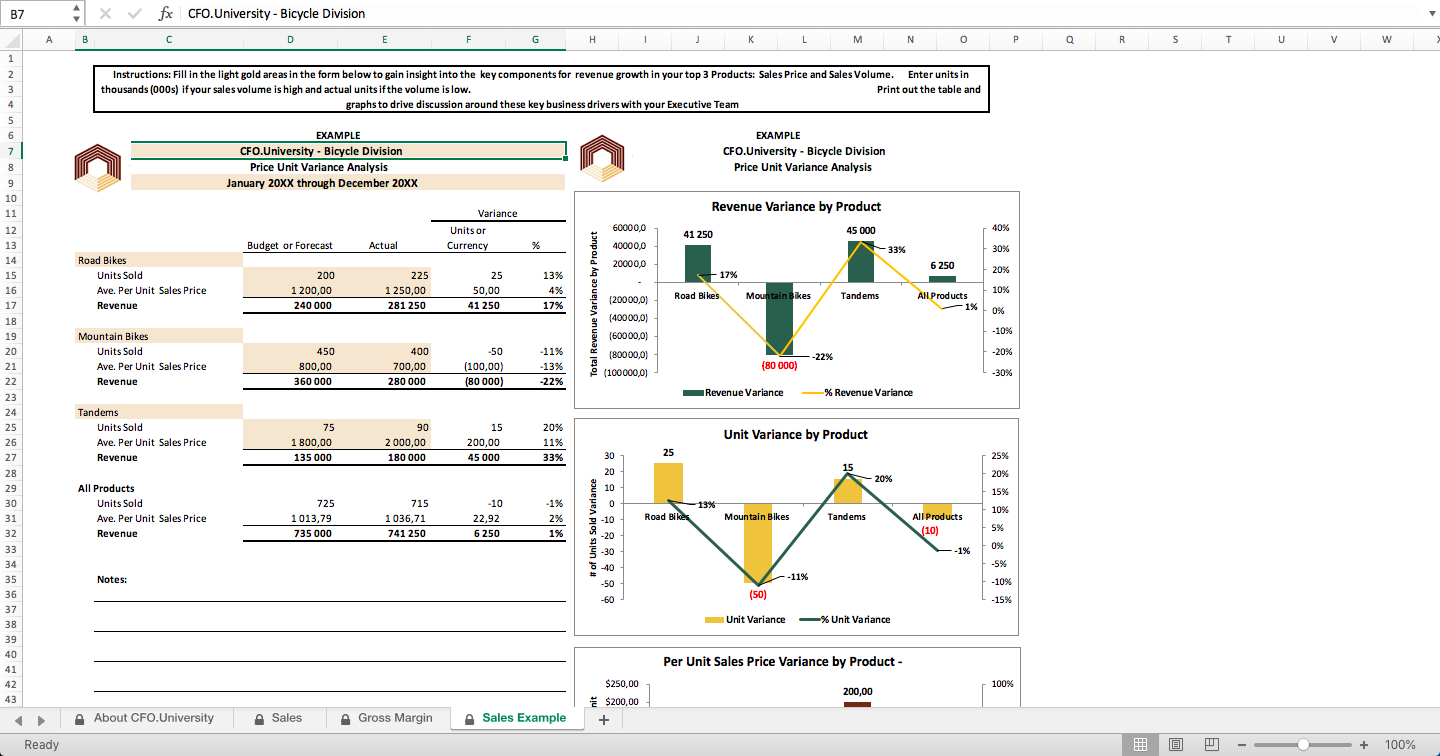The image size is (1440, 756).
Task: Switch to Page Break Preview view
Action: point(1212,744)
